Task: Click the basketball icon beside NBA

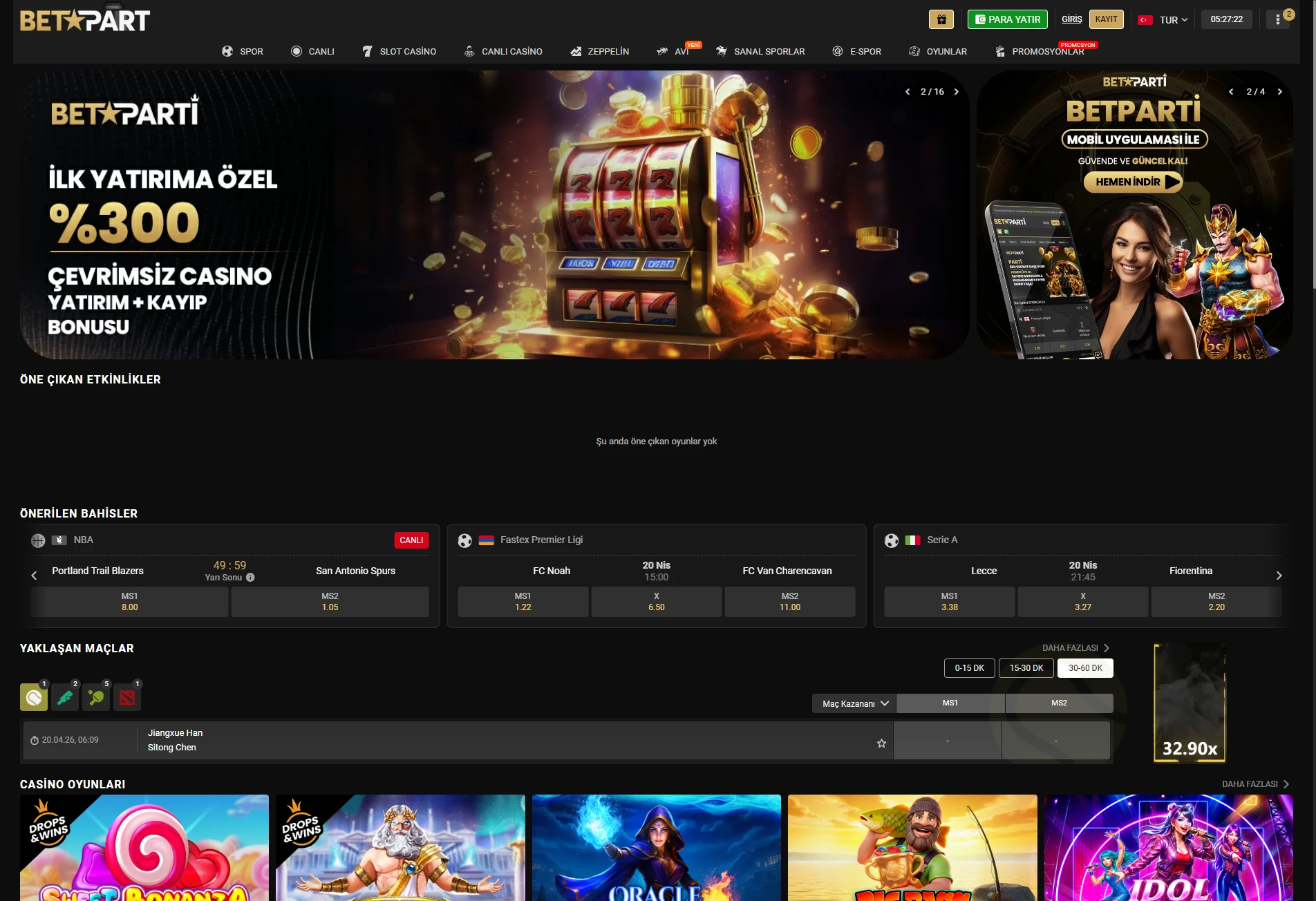Action: pyautogui.click(x=38, y=540)
